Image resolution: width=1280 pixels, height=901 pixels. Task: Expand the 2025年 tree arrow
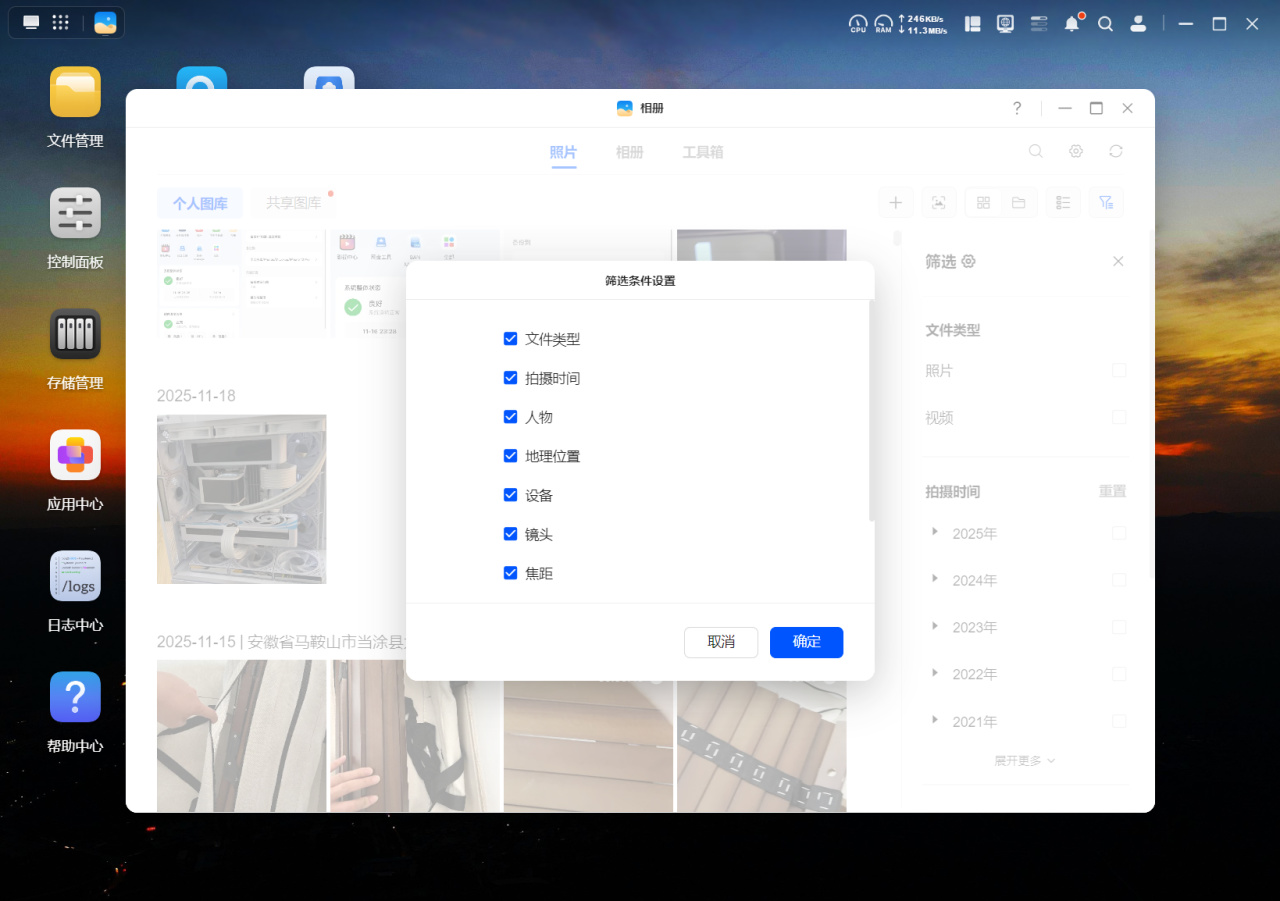pyautogui.click(x=935, y=532)
